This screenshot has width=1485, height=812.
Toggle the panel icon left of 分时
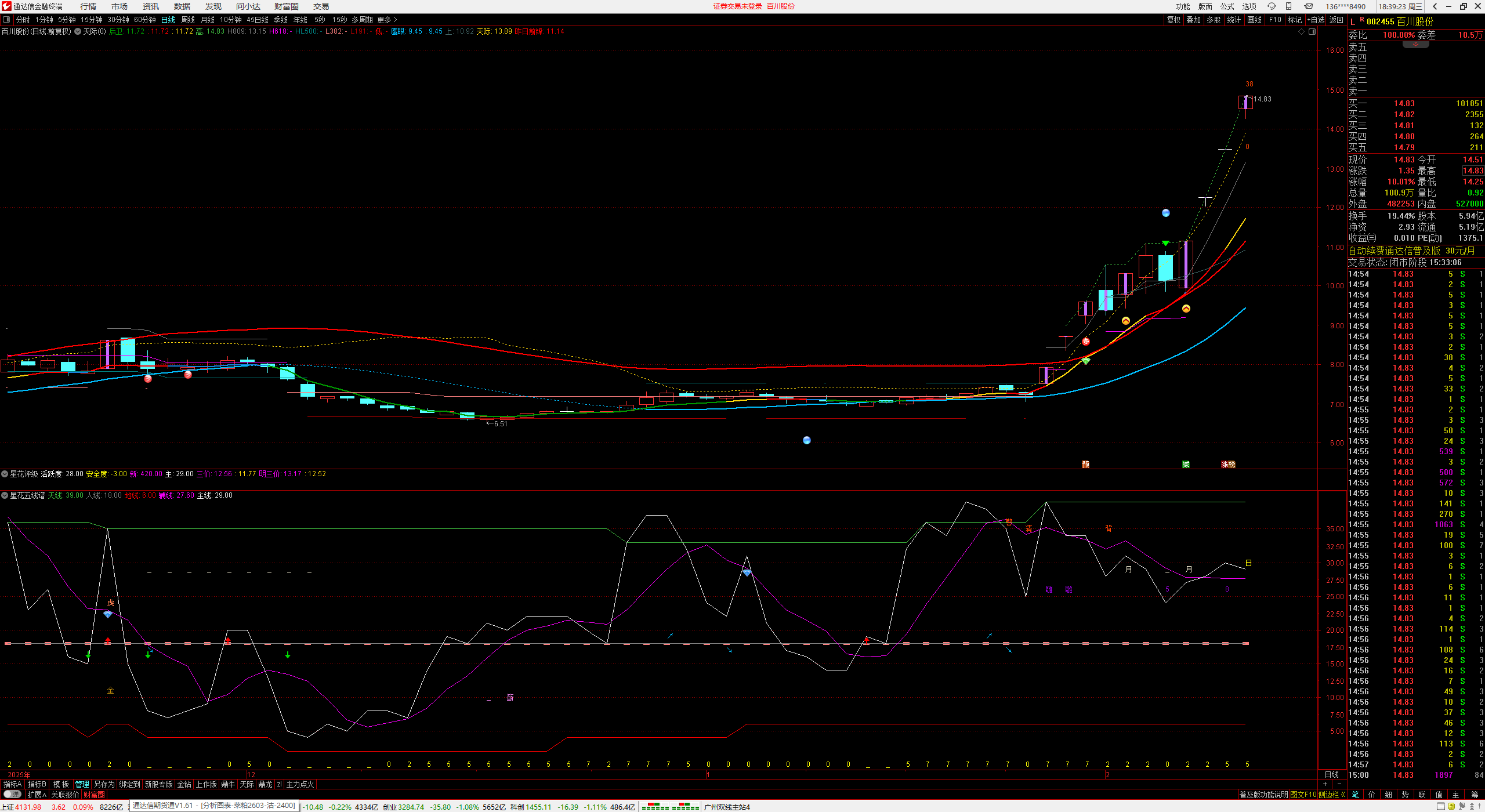[6, 20]
